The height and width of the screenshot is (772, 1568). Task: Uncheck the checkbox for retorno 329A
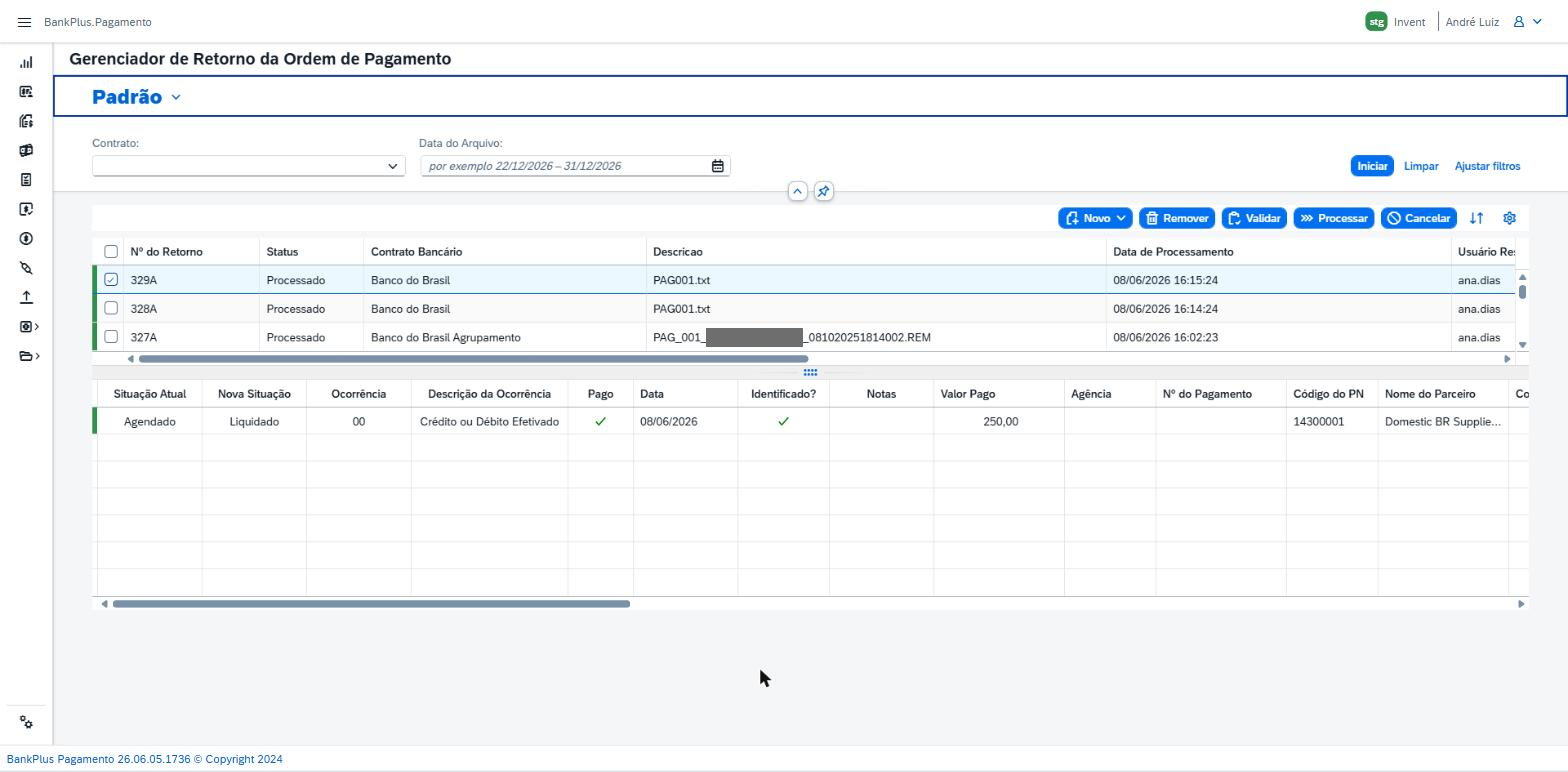click(111, 280)
